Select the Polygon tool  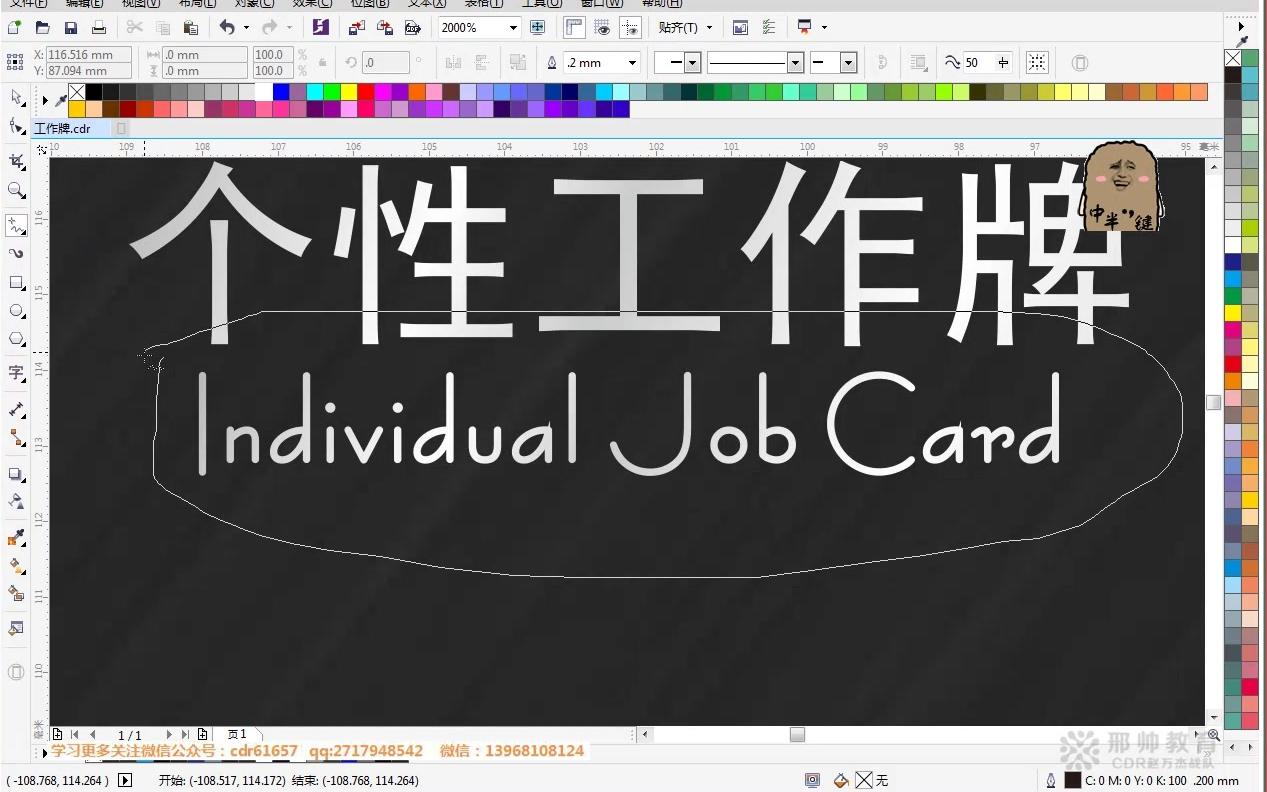(x=15, y=339)
